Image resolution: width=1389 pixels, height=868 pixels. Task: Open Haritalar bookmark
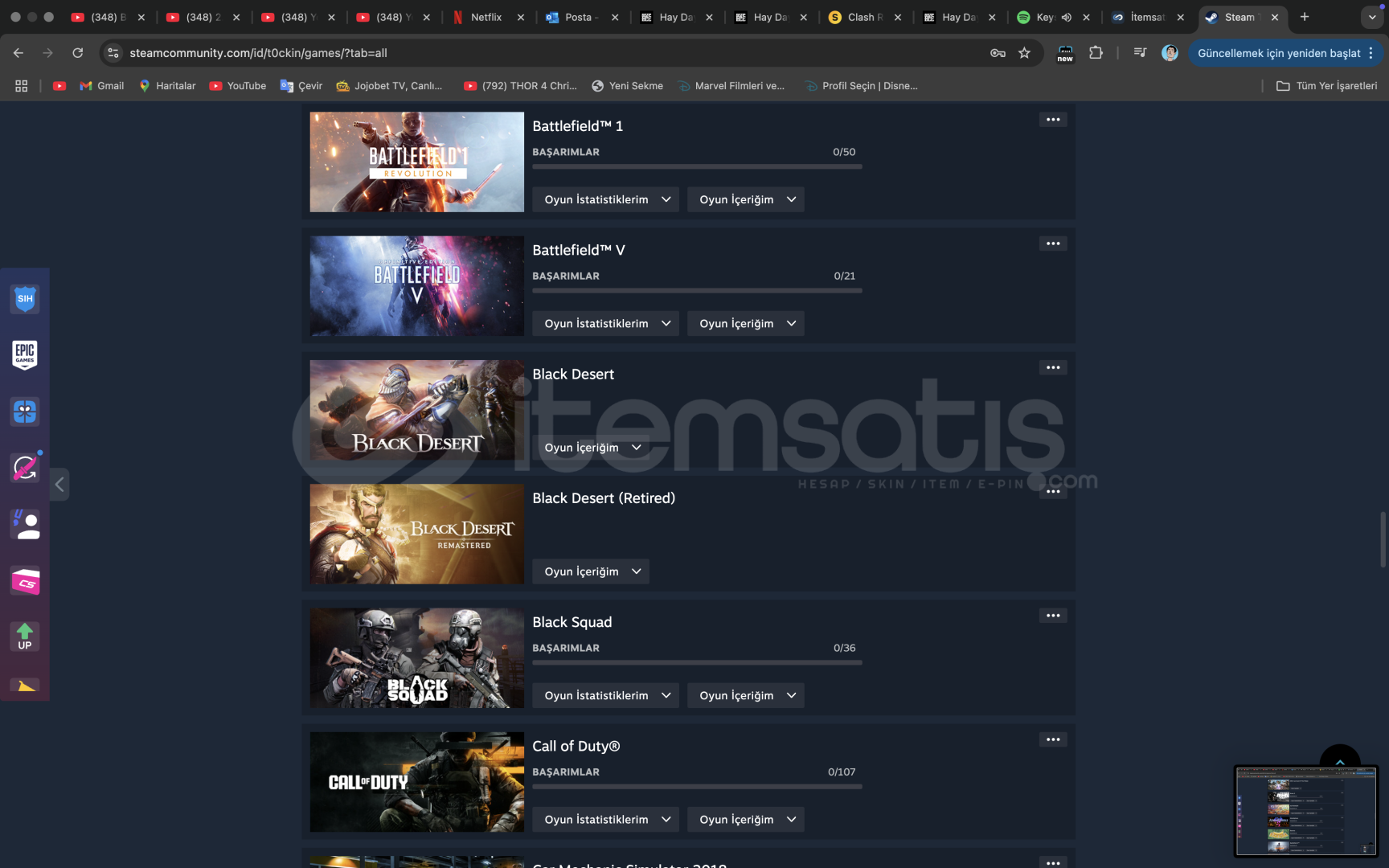[x=167, y=86]
